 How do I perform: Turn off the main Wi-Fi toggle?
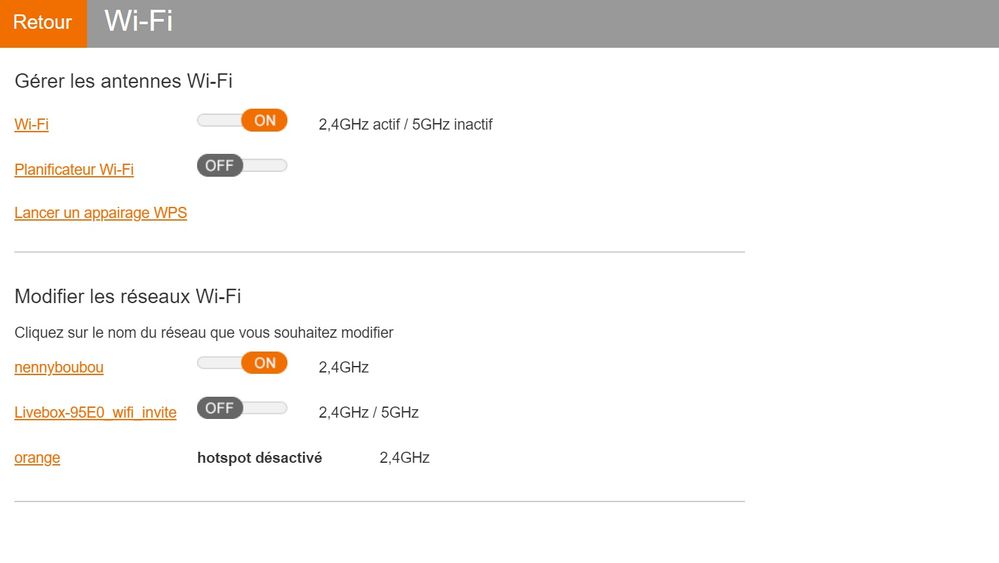[x=242, y=121]
